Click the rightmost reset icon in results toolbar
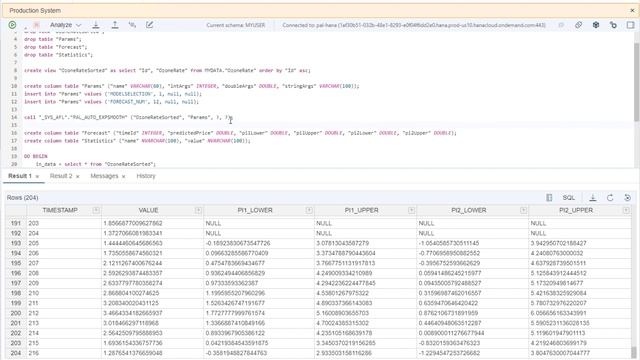Viewport: 640px width, 360px height. coord(627,198)
